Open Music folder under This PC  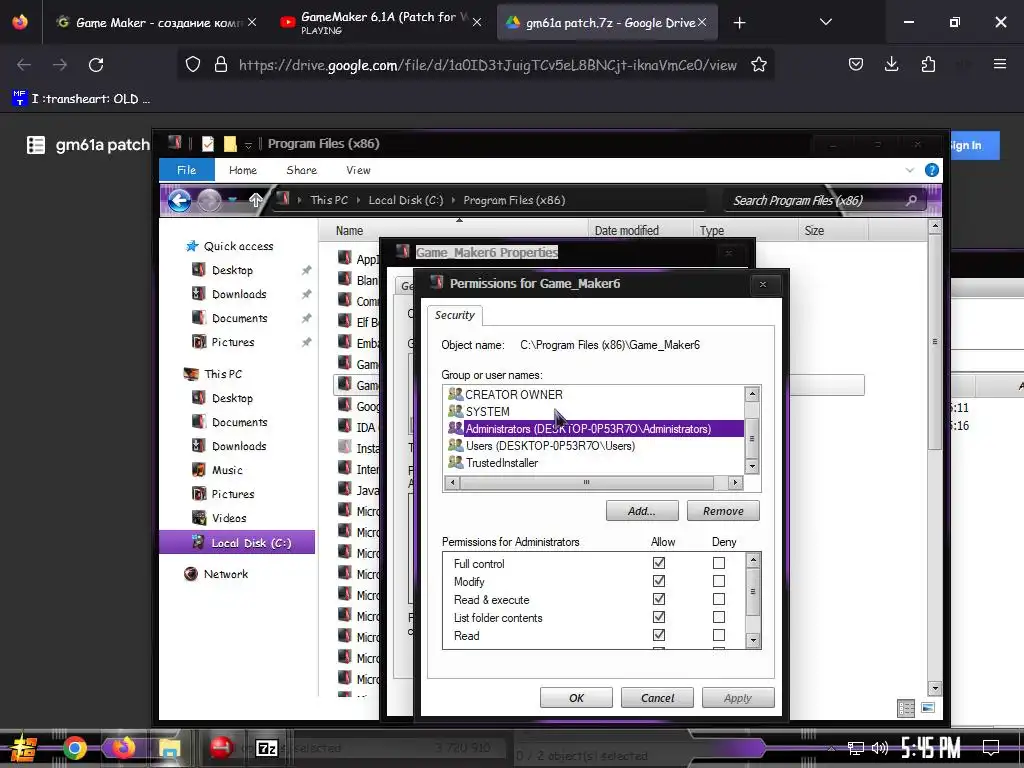tap(227, 470)
